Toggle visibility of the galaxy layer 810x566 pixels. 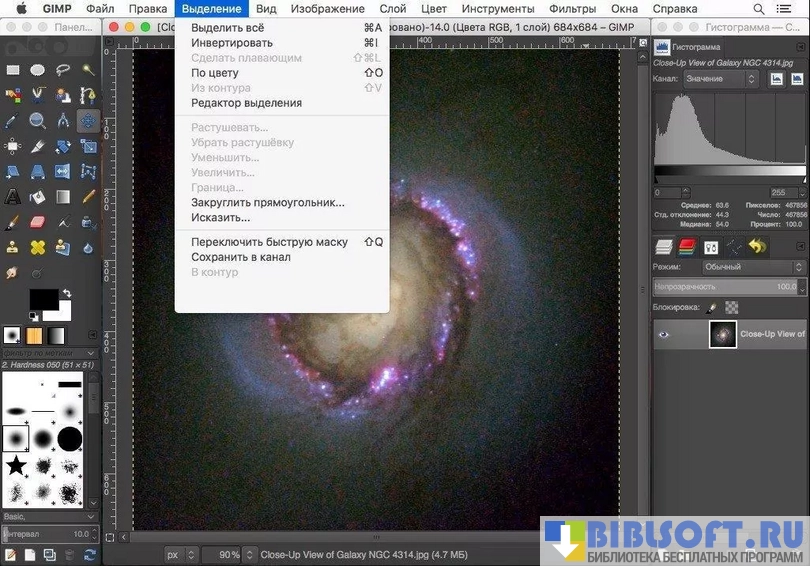(x=663, y=334)
